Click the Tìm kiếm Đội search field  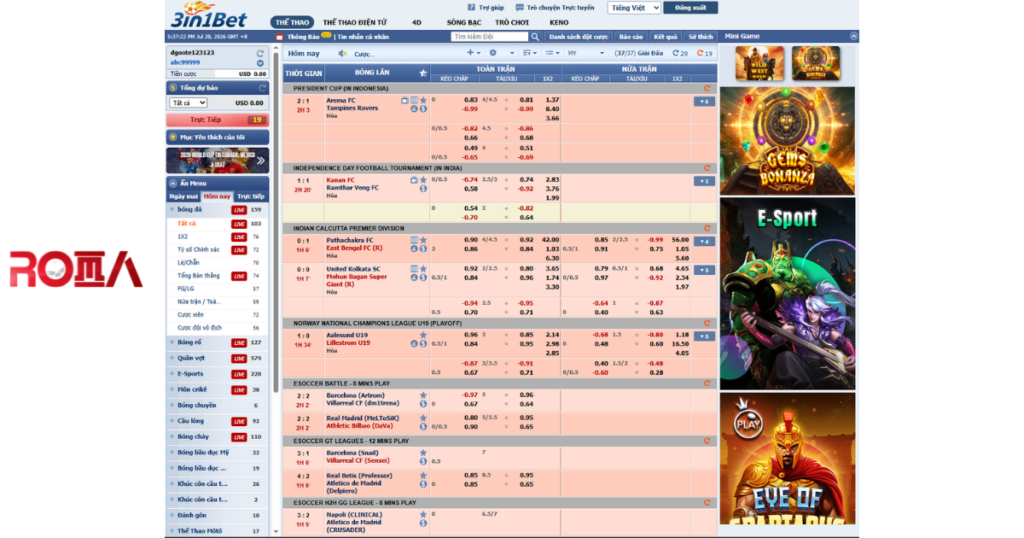(489, 37)
